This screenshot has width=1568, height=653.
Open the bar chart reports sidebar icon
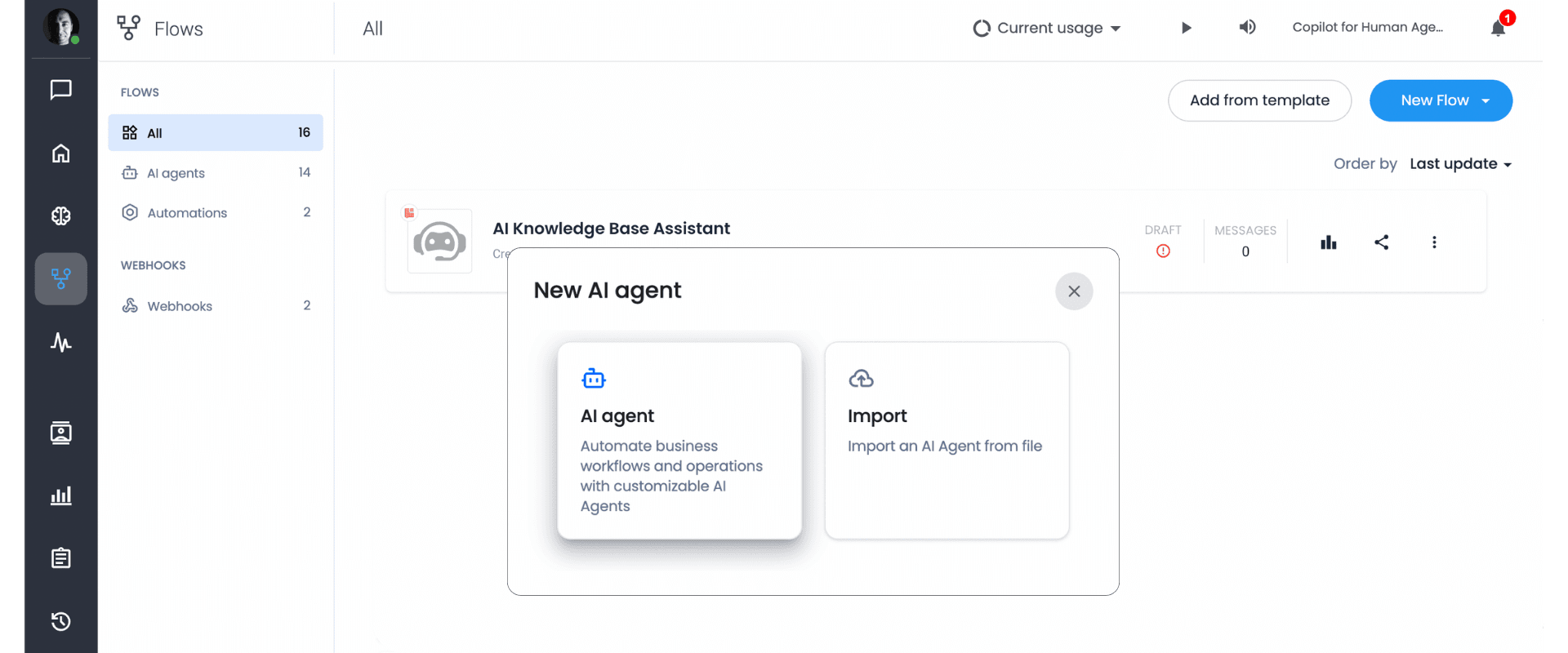point(61,495)
